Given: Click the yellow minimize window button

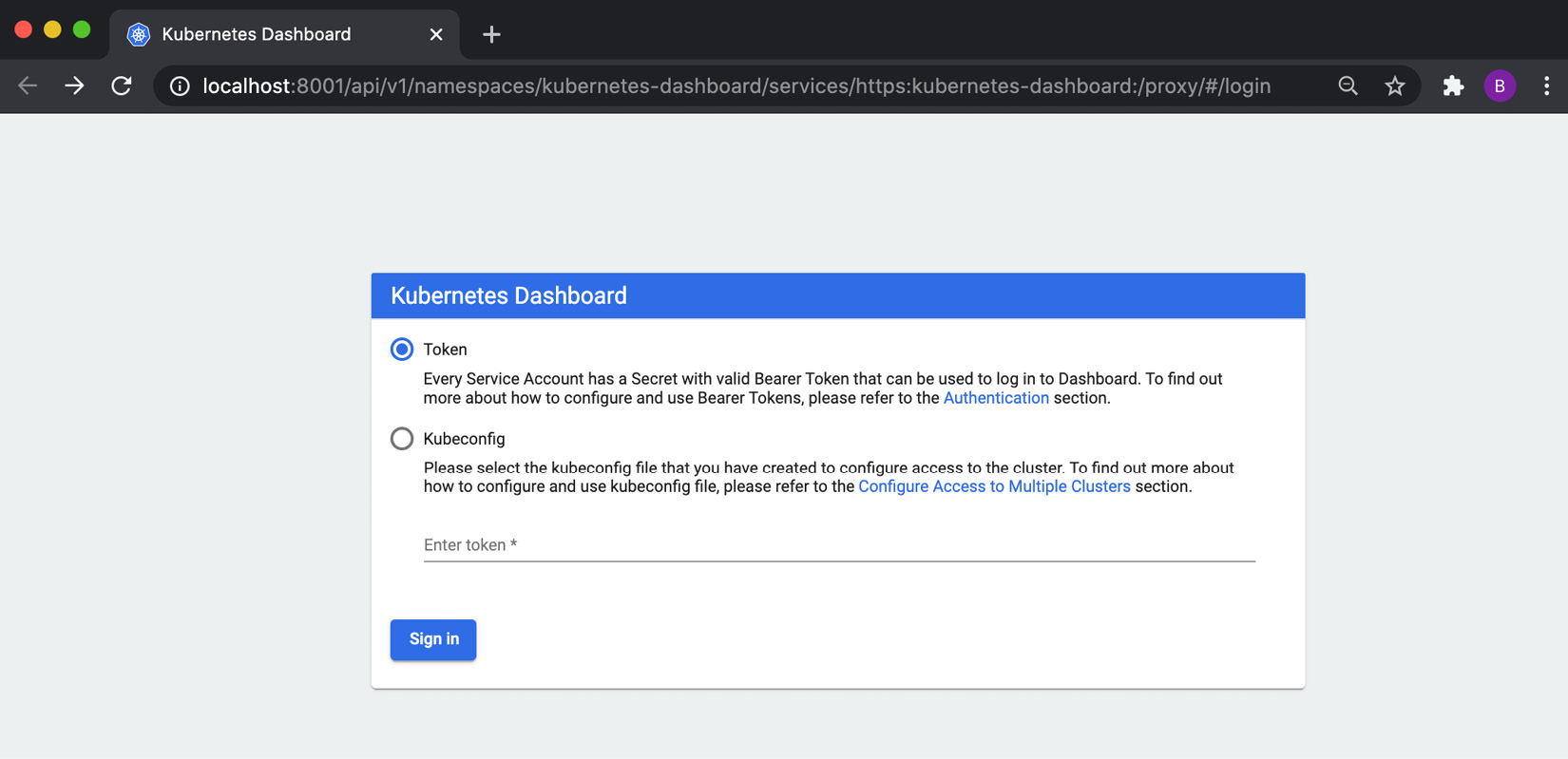Looking at the screenshot, I should click(52, 29).
